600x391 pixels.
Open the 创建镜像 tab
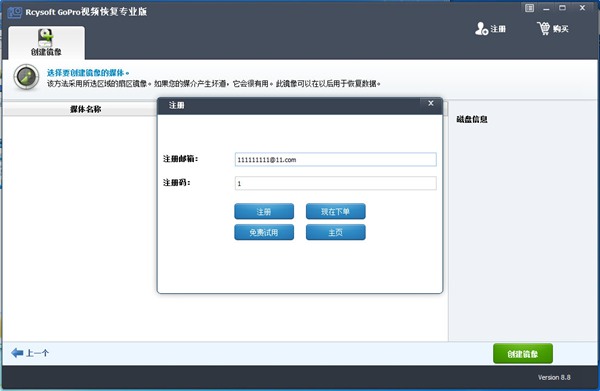(x=46, y=42)
